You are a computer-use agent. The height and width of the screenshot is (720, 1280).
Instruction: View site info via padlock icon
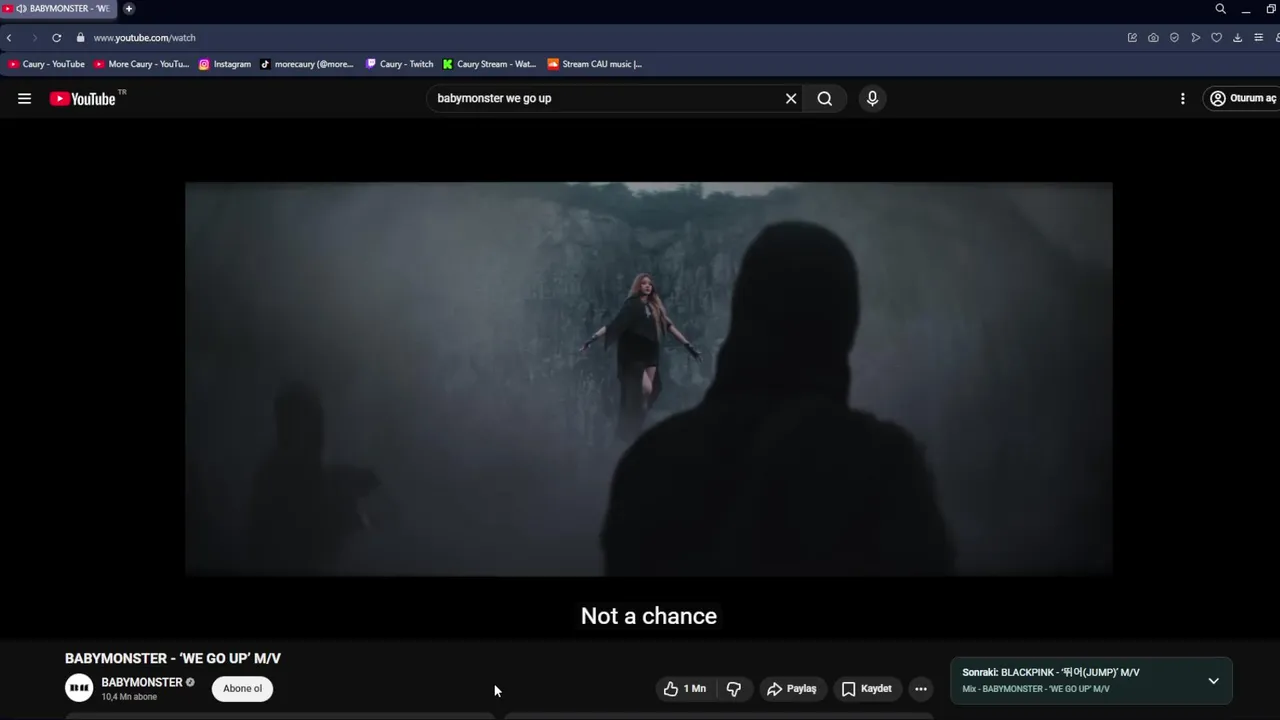click(x=80, y=37)
